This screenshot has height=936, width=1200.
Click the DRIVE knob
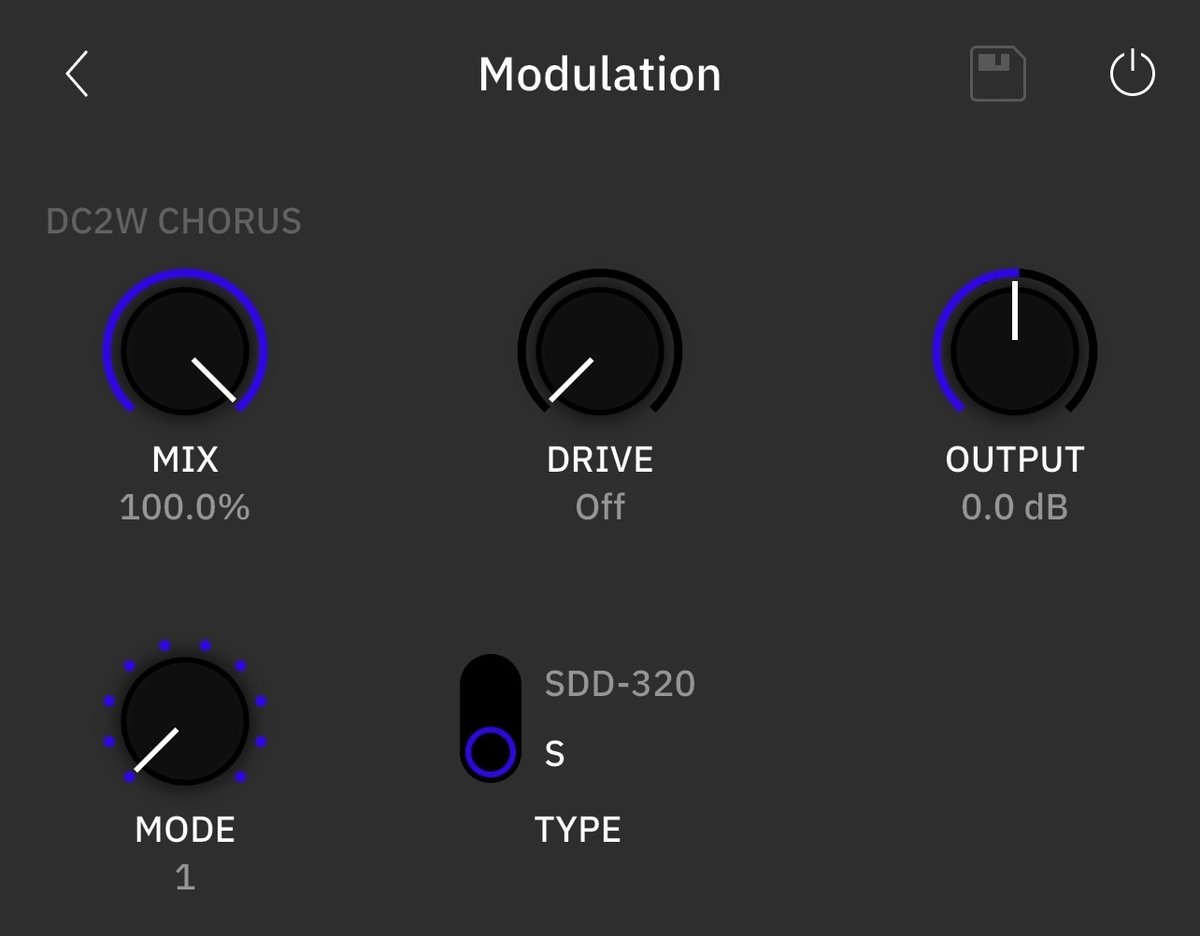click(x=599, y=350)
